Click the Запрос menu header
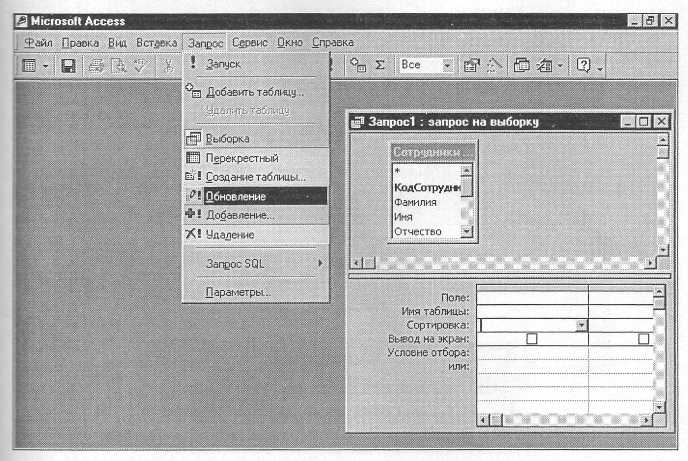Screen dimensions: 688x461 coord(205,43)
